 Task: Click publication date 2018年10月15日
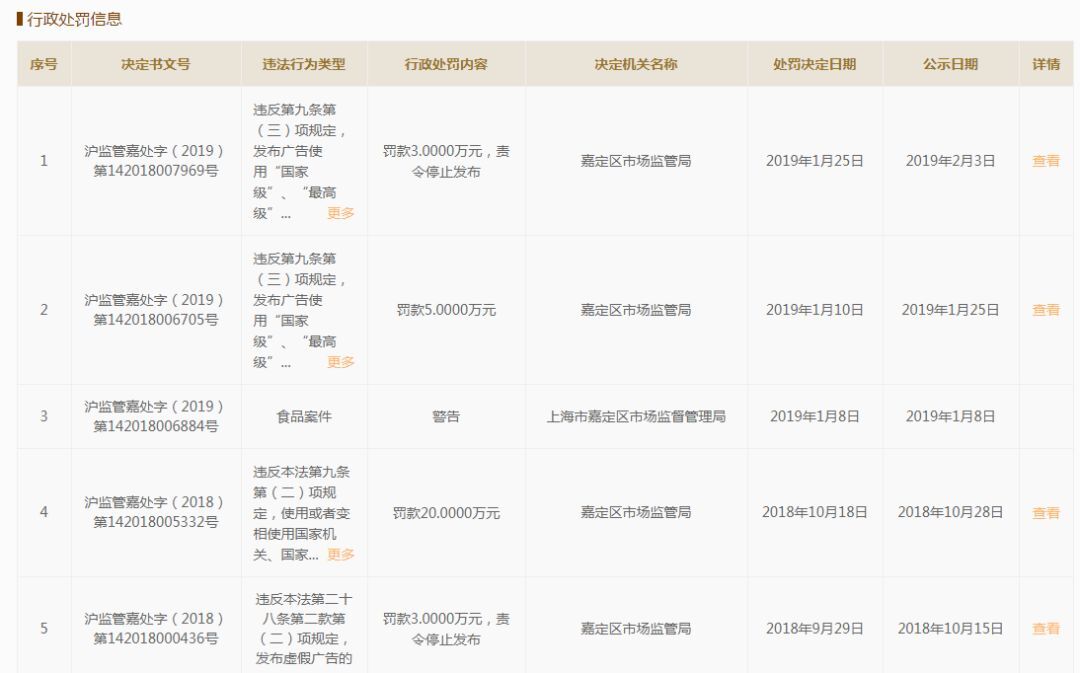click(x=951, y=628)
